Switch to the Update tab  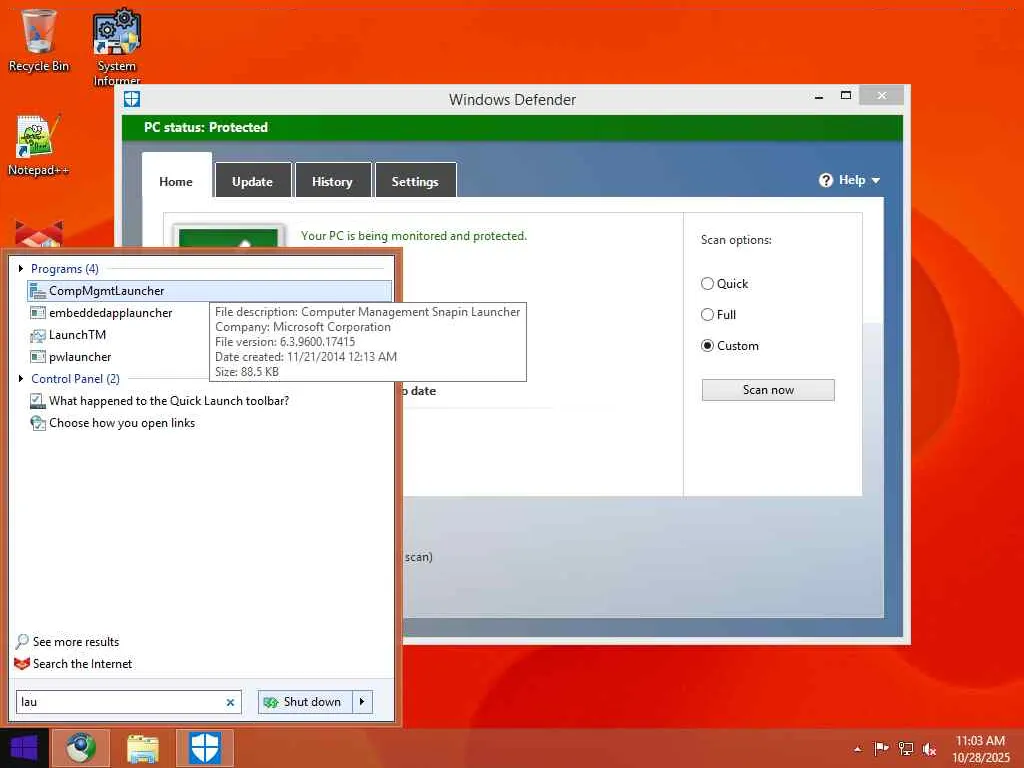coord(253,182)
